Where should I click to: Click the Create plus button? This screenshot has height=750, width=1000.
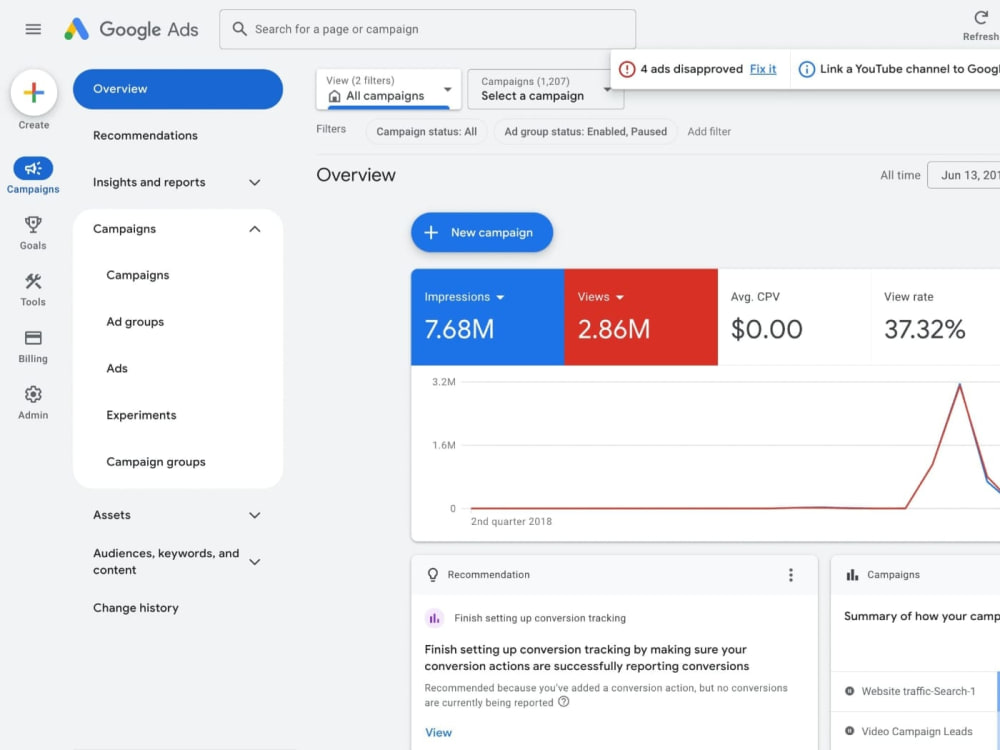click(x=34, y=92)
